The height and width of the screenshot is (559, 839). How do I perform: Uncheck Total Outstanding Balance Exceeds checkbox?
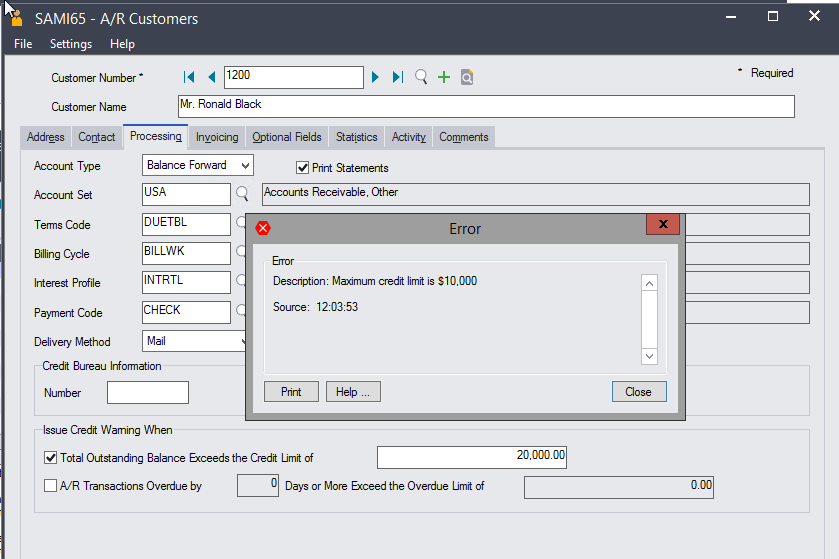coord(51,458)
